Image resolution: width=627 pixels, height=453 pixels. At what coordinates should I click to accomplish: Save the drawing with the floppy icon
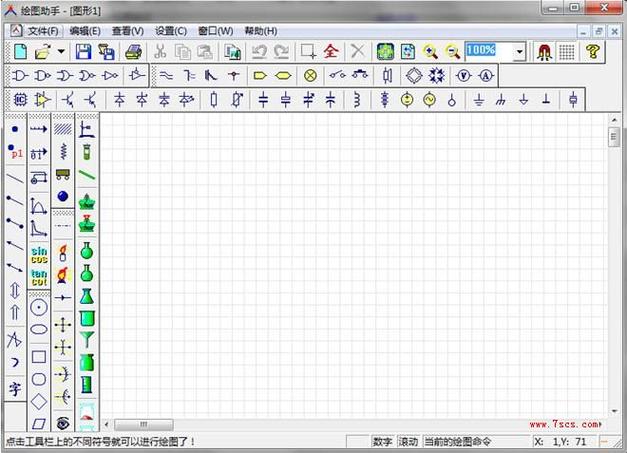tap(83, 52)
